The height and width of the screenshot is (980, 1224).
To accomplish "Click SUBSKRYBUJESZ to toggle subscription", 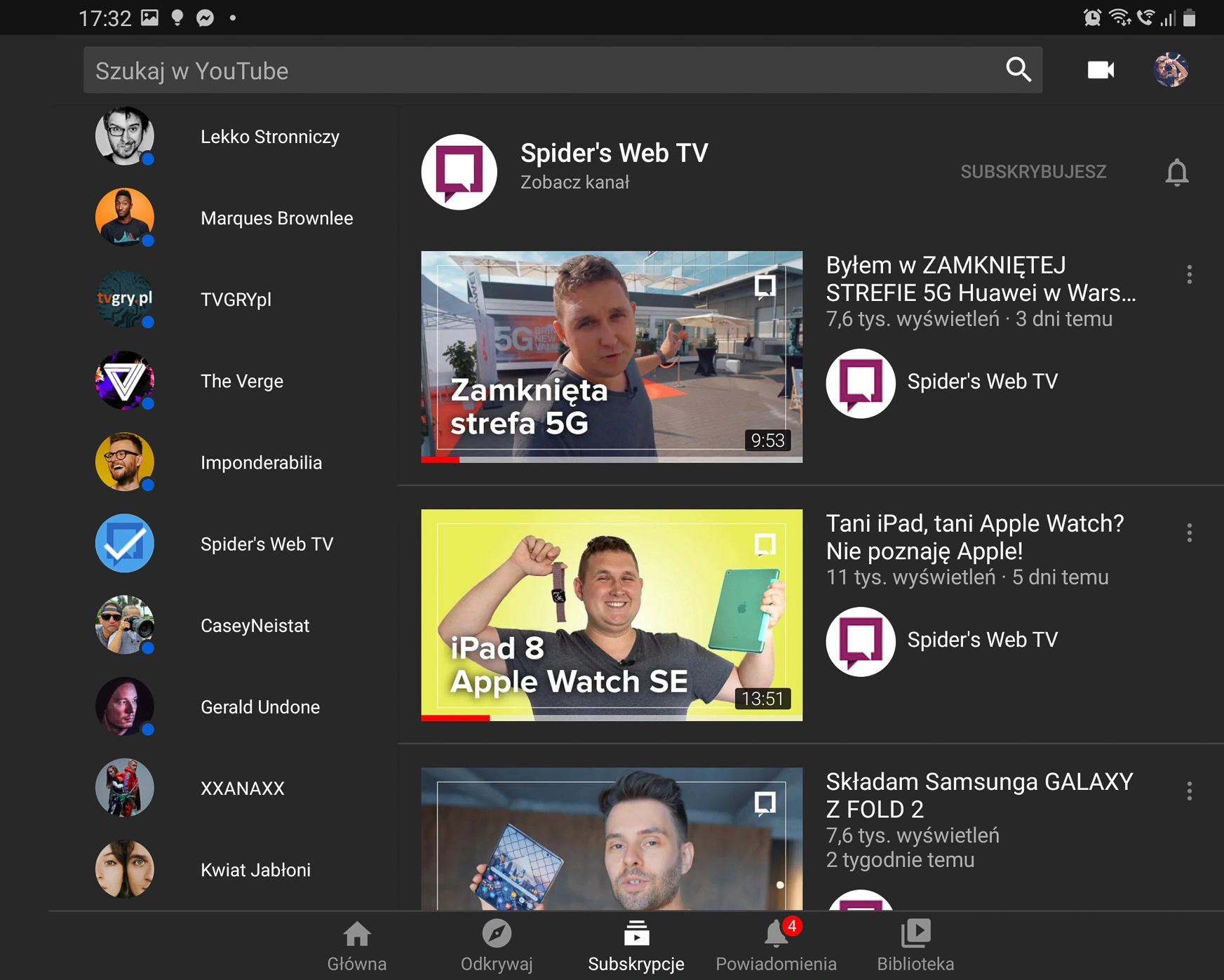I will [x=1033, y=172].
